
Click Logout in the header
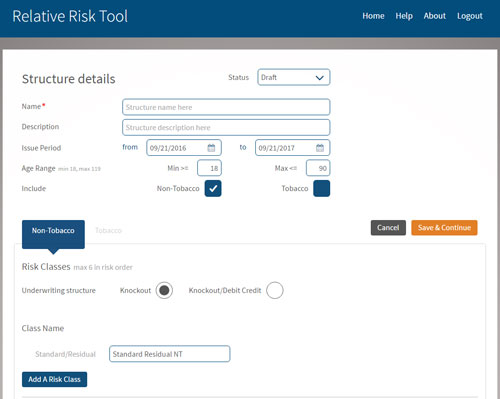click(470, 16)
